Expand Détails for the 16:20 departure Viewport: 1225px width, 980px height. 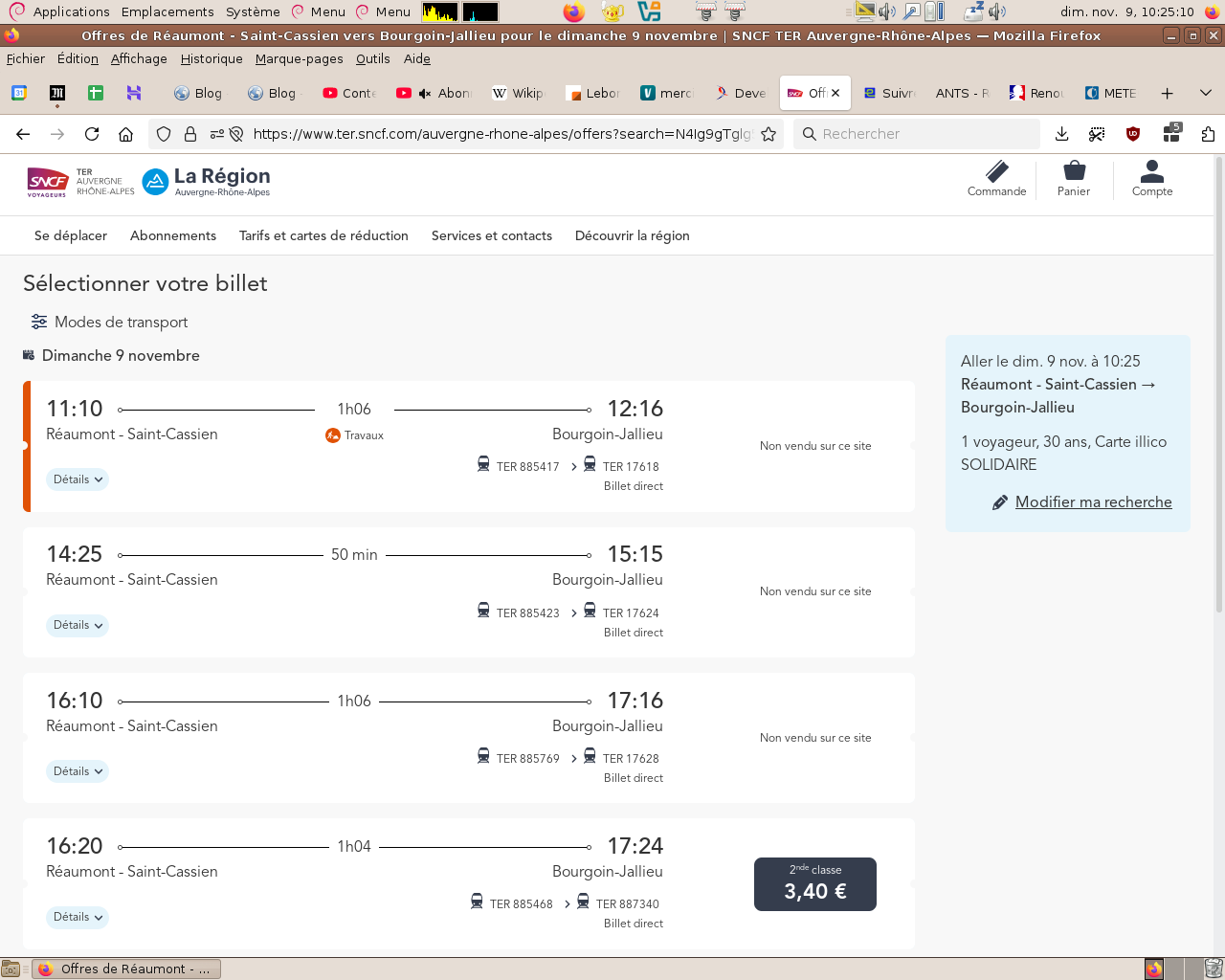pyautogui.click(x=78, y=917)
